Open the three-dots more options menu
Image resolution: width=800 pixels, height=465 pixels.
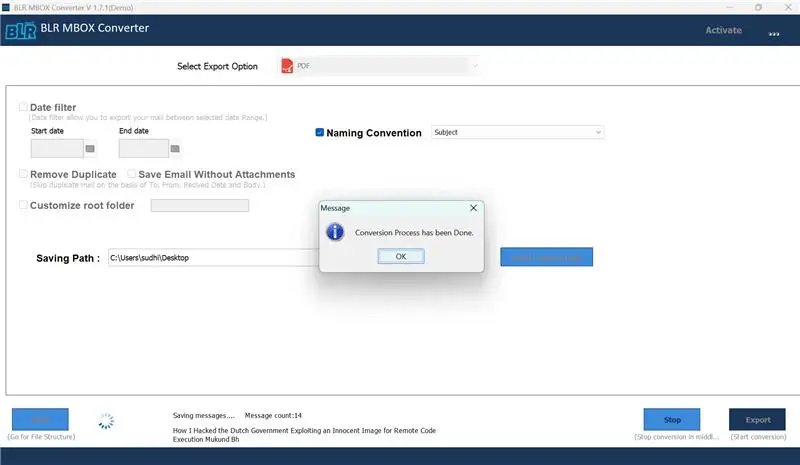coord(773,33)
